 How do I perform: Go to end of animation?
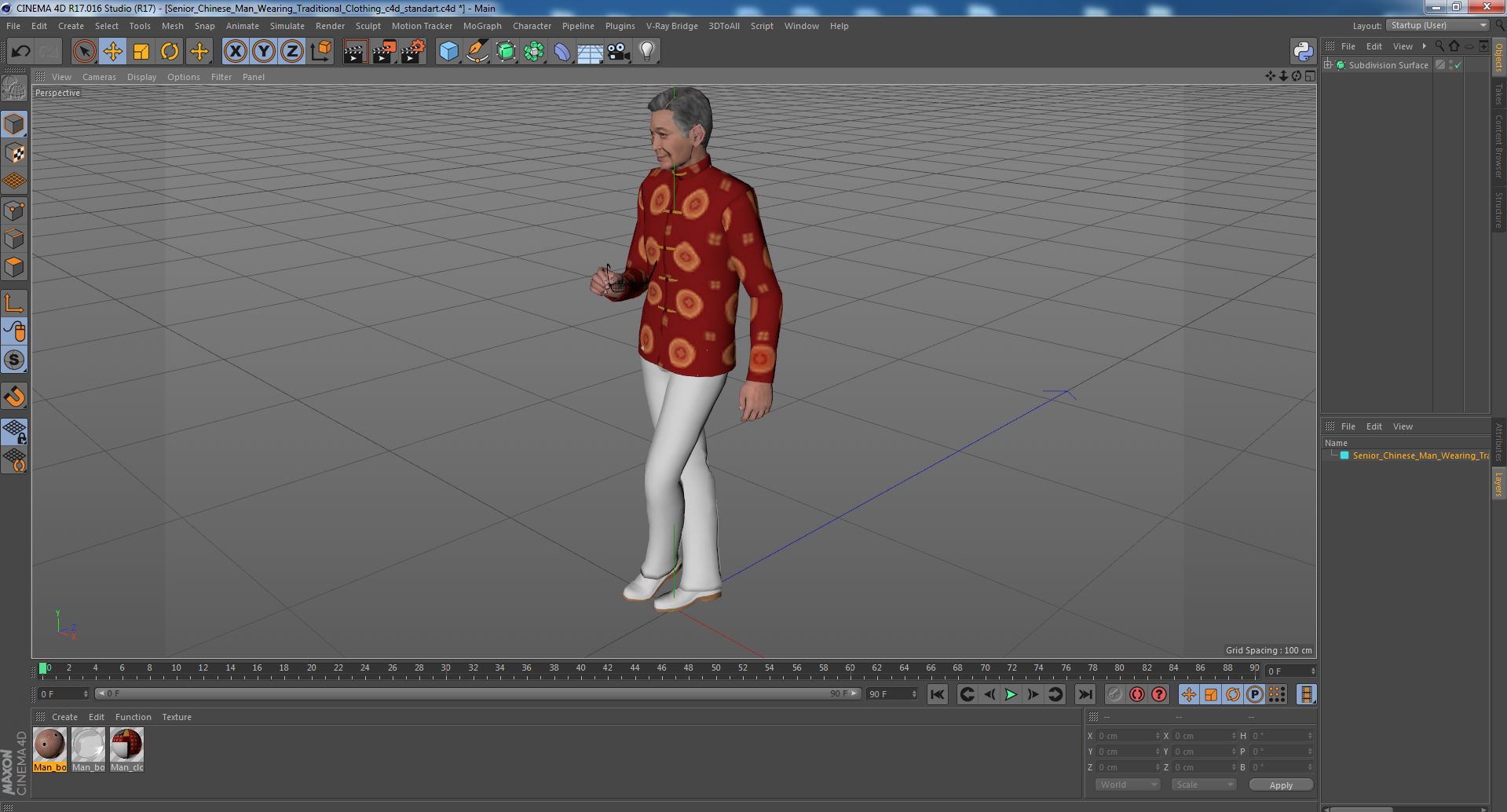1085,694
